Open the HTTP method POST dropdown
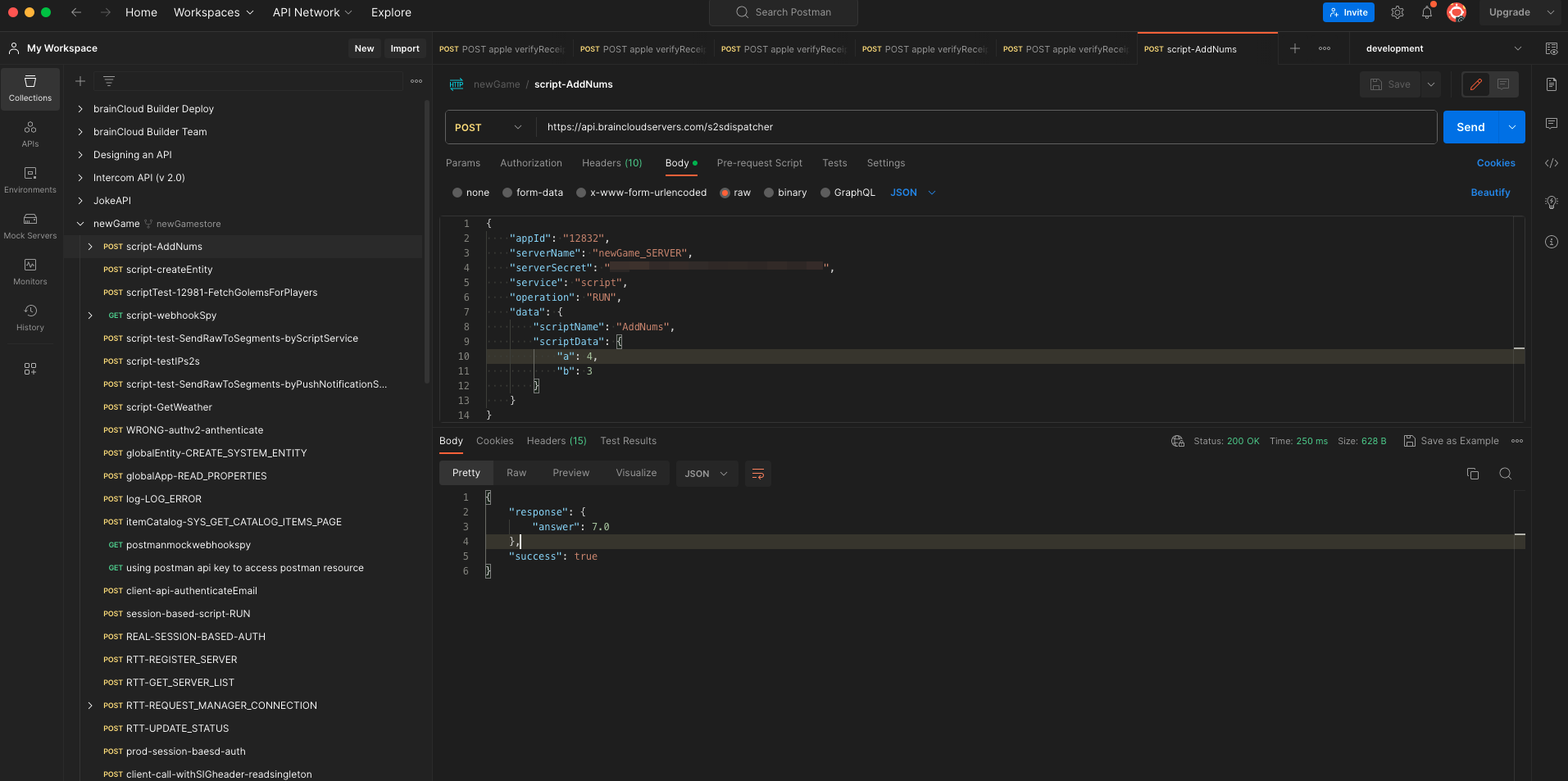This screenshot has width=1568, height=781. (x=489, y=127)
